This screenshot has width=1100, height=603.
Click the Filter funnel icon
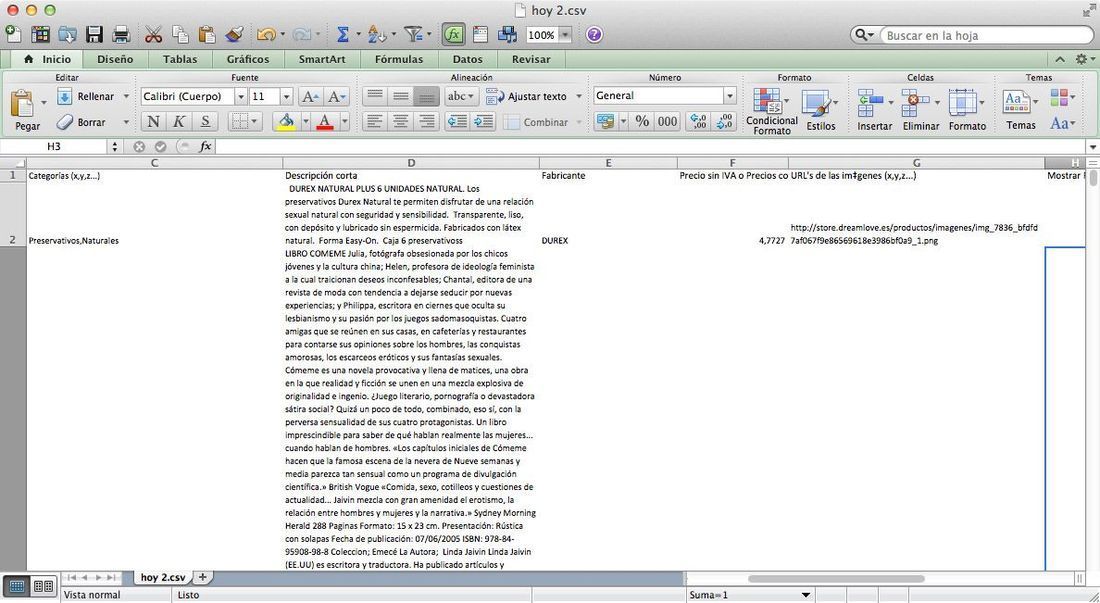(413, 34)
